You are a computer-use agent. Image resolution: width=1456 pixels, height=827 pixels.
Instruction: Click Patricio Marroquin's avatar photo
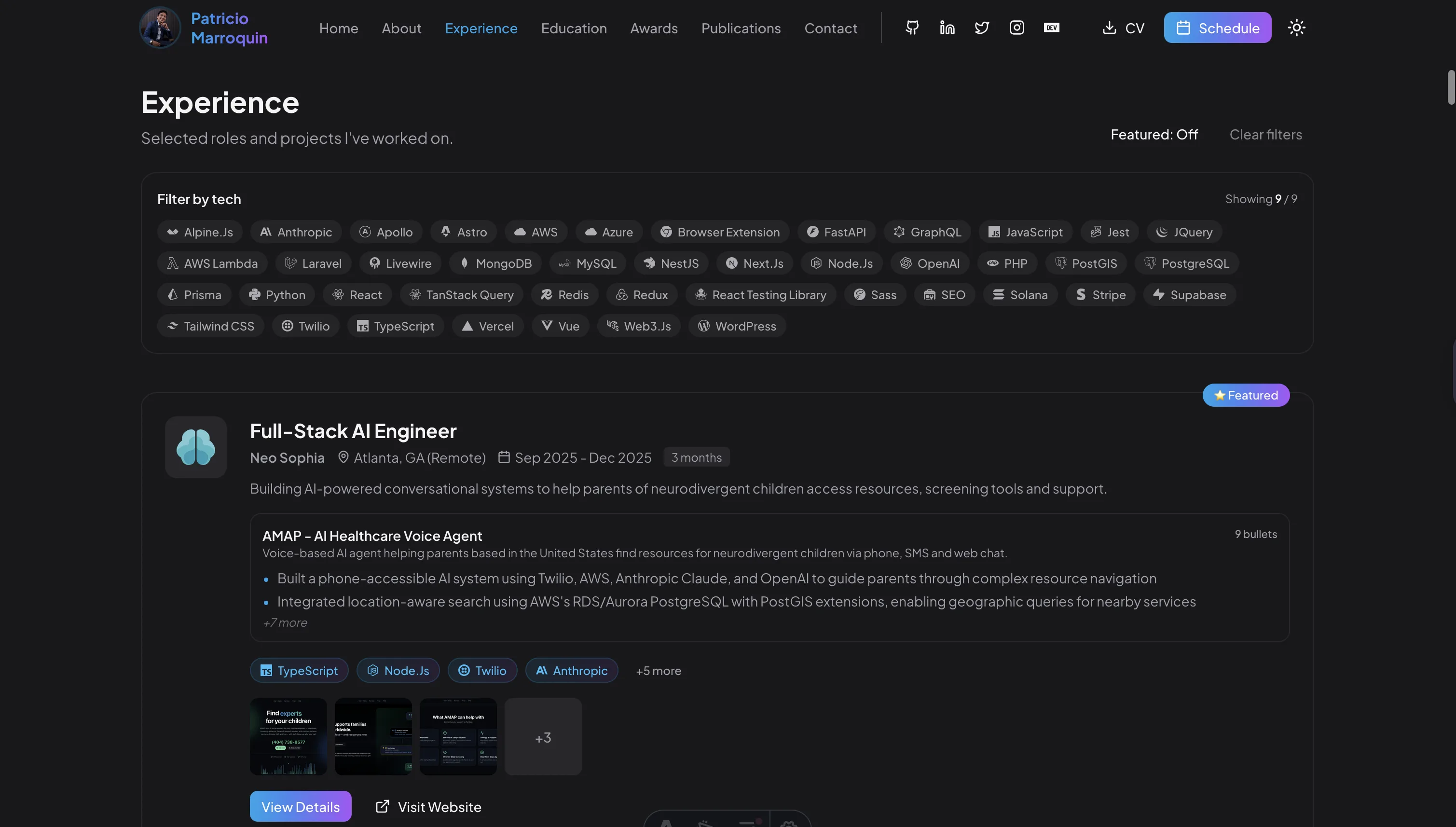[160, 28]
